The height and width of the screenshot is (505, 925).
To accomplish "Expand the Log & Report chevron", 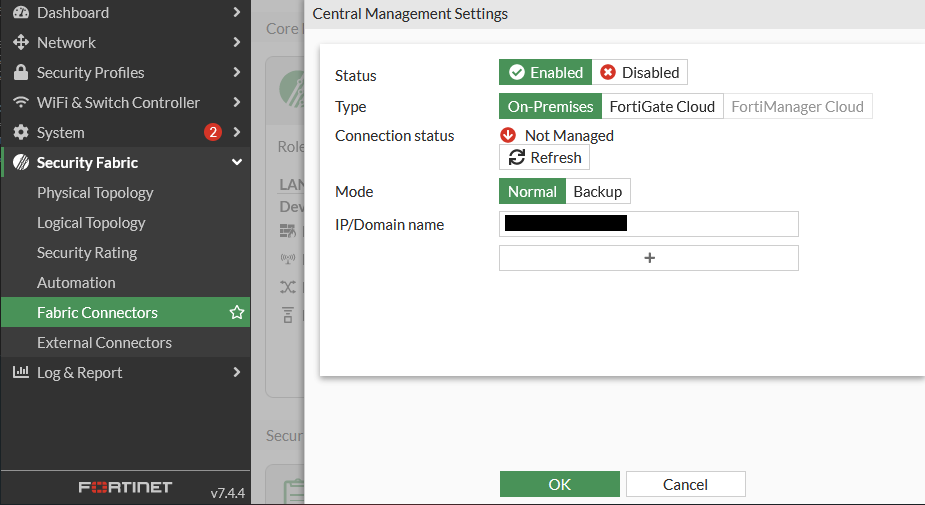I will pyautogui.click(x=236, y=373).
